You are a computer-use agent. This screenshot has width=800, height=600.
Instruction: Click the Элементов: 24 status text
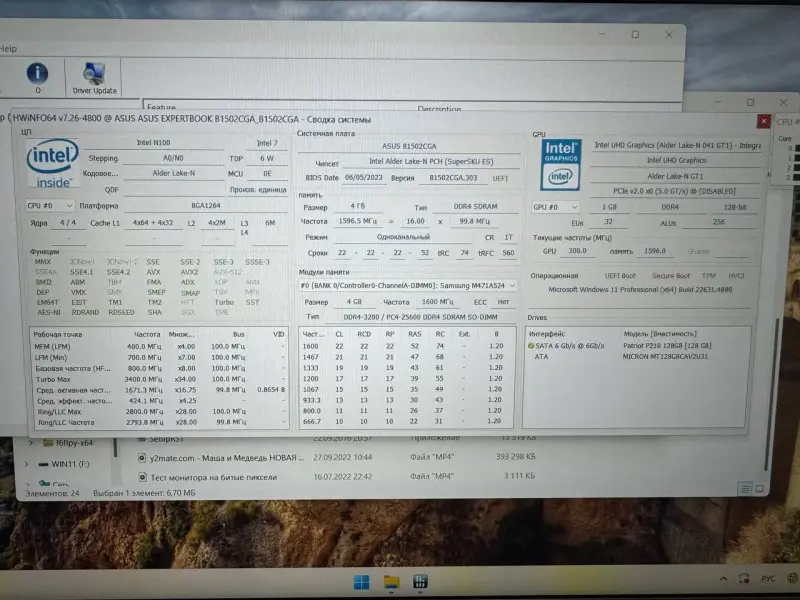pos(52,493)
